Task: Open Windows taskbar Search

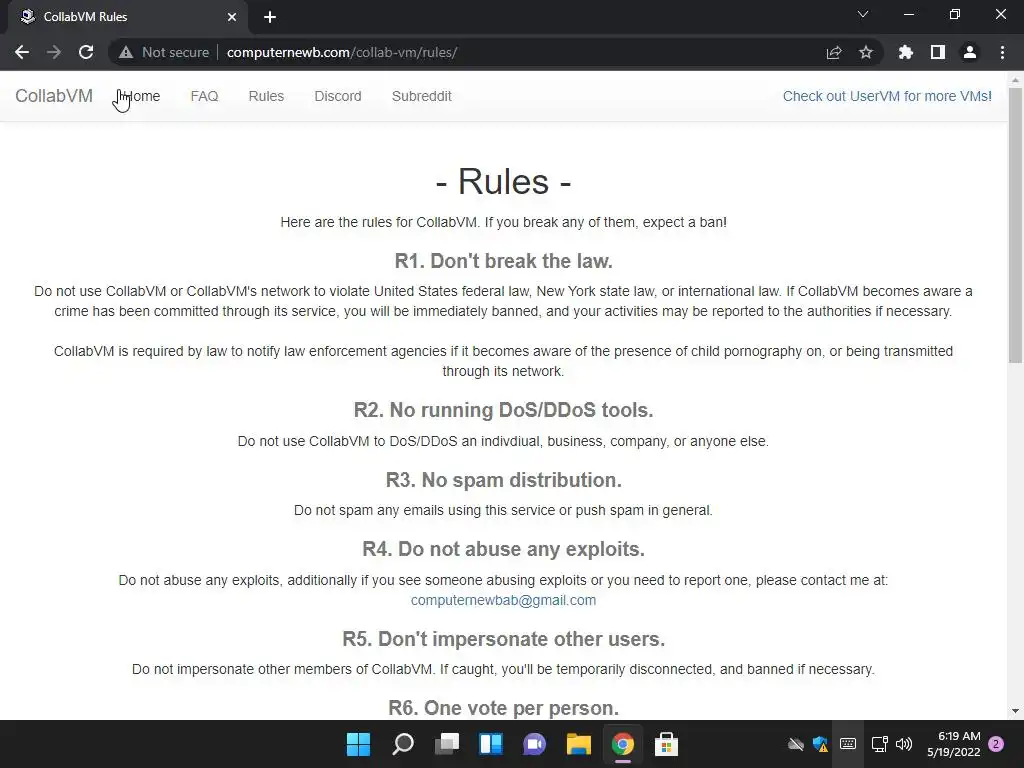Action: (403, 744)
